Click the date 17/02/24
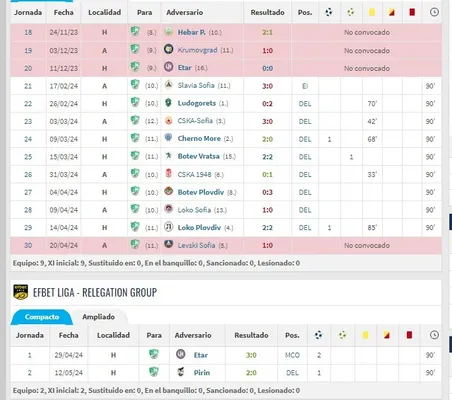 point(63,86)
